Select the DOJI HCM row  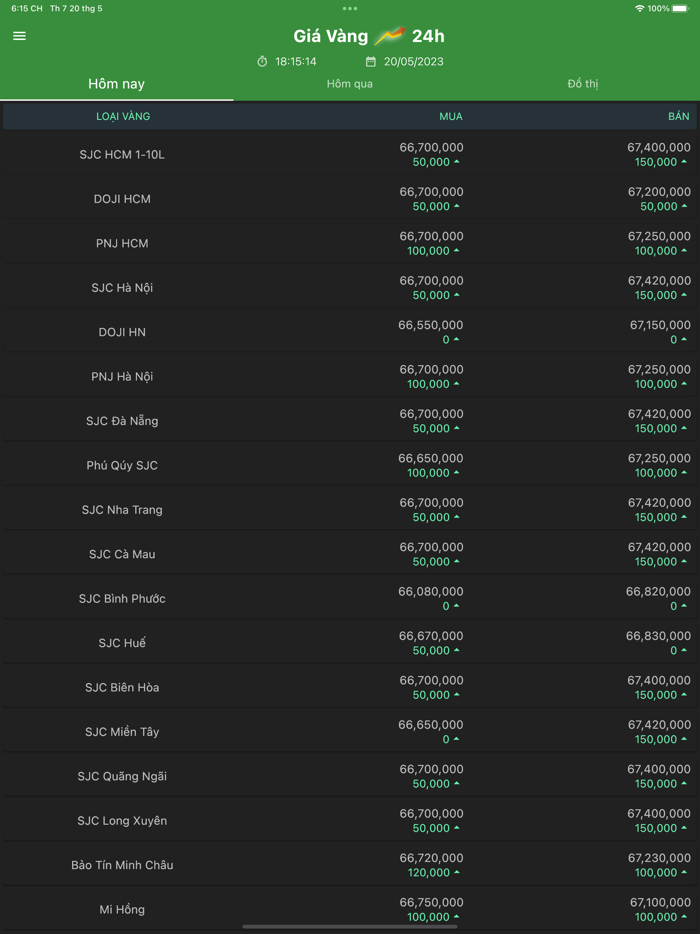(x=350, y=198)
